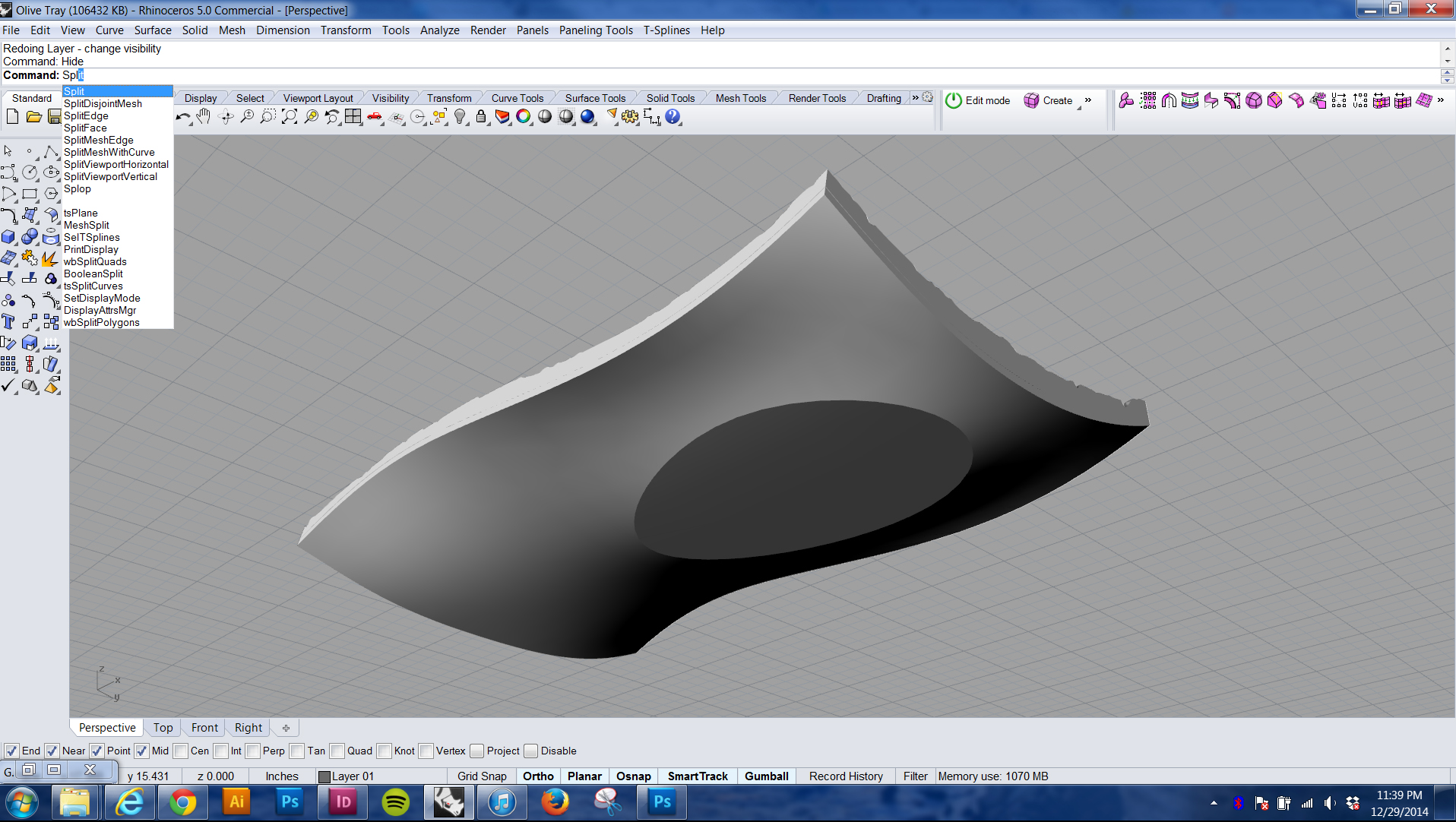Select the Polyline tool in left toolbar
The width and height of the screenshot is (1456, 822).
point(51,151)
